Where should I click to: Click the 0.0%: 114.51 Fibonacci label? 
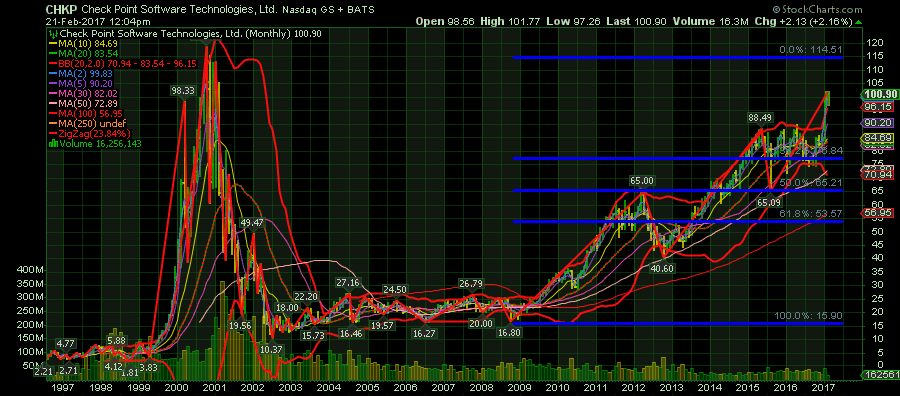point(810,51)
